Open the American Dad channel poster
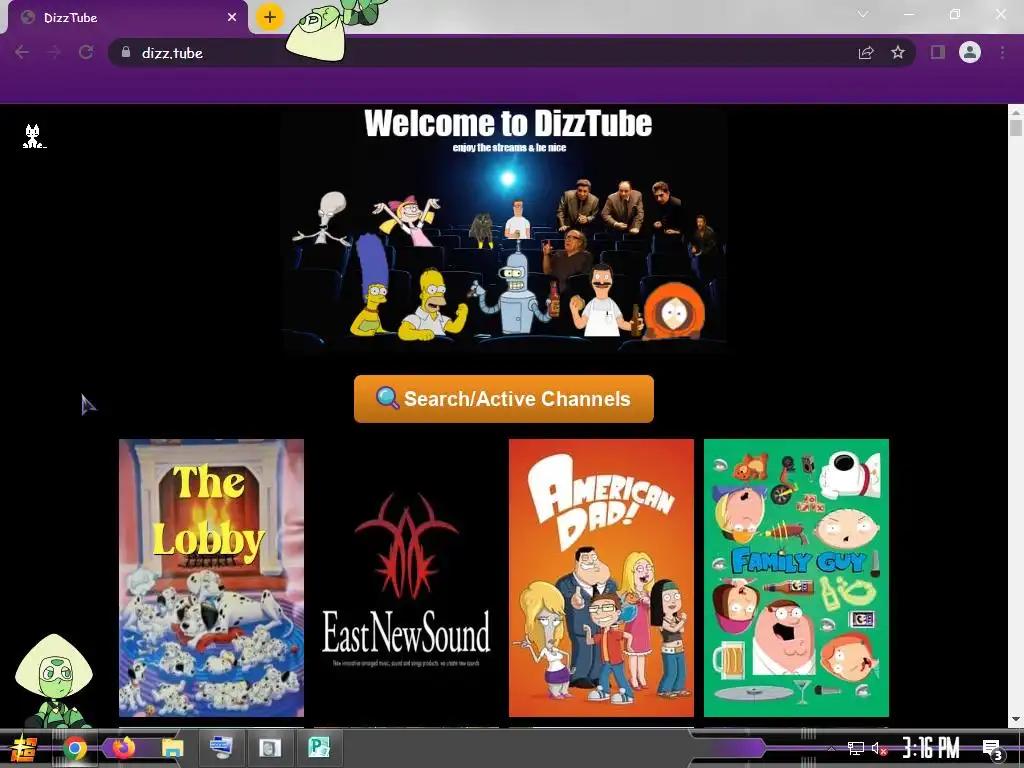The height and width of the screenshot is (768, 1024). tap(601, 578)
